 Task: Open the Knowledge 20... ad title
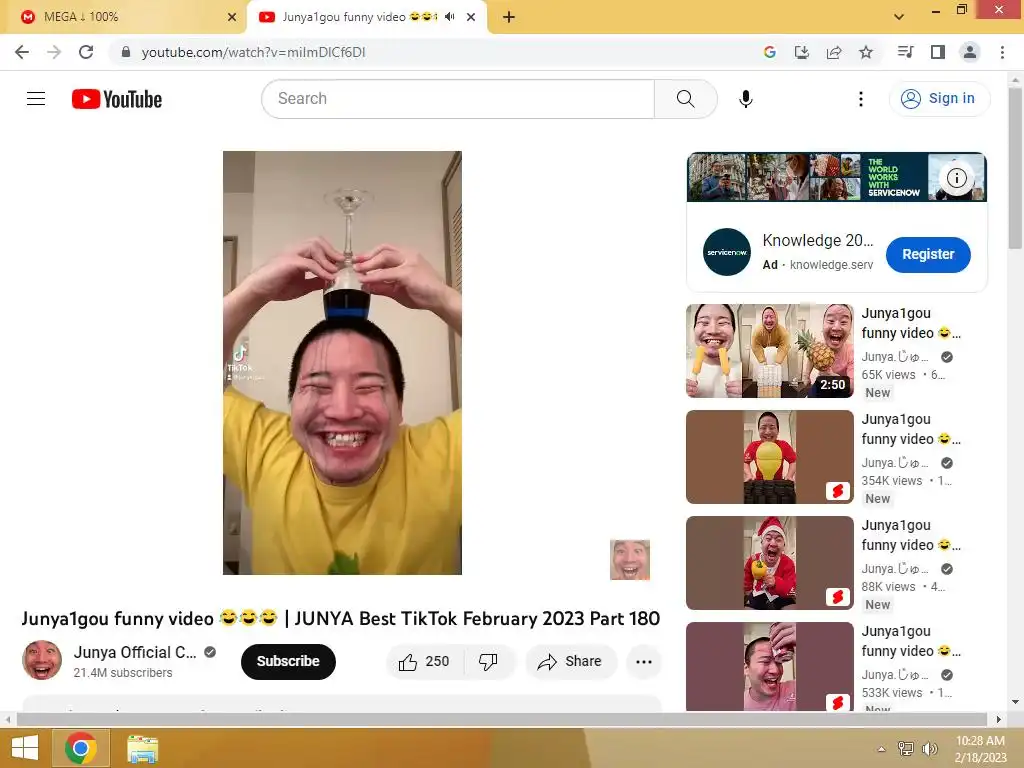tap(818, 240)
